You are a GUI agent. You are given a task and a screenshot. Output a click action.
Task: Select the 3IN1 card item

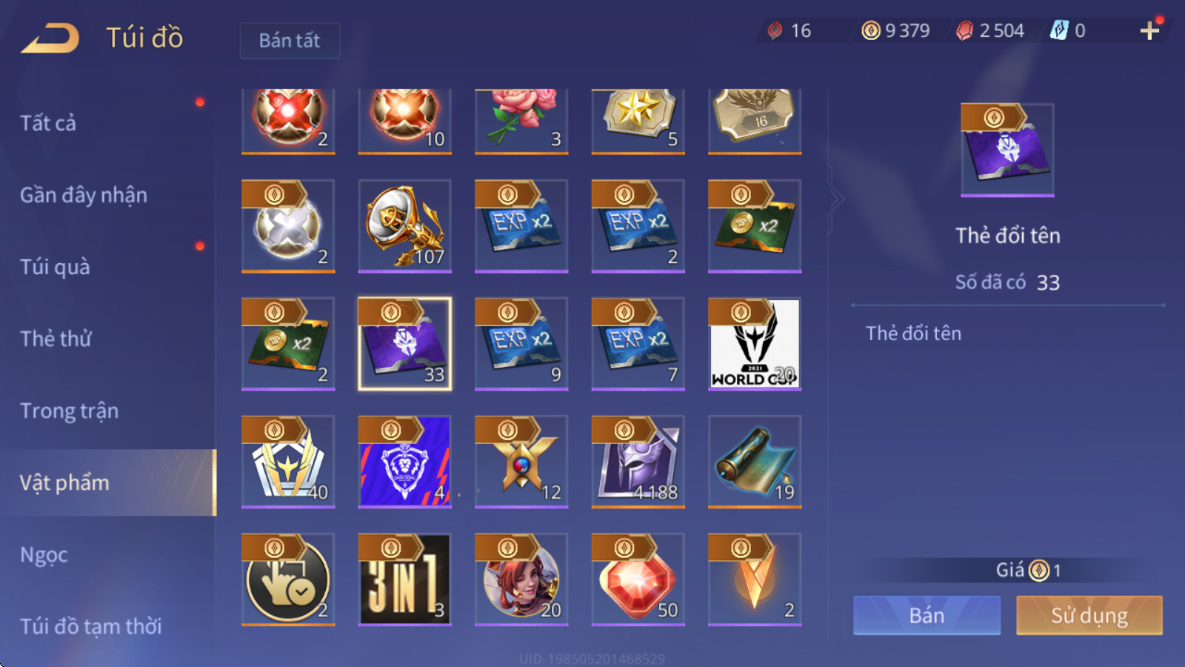click(x=404, y=579)
